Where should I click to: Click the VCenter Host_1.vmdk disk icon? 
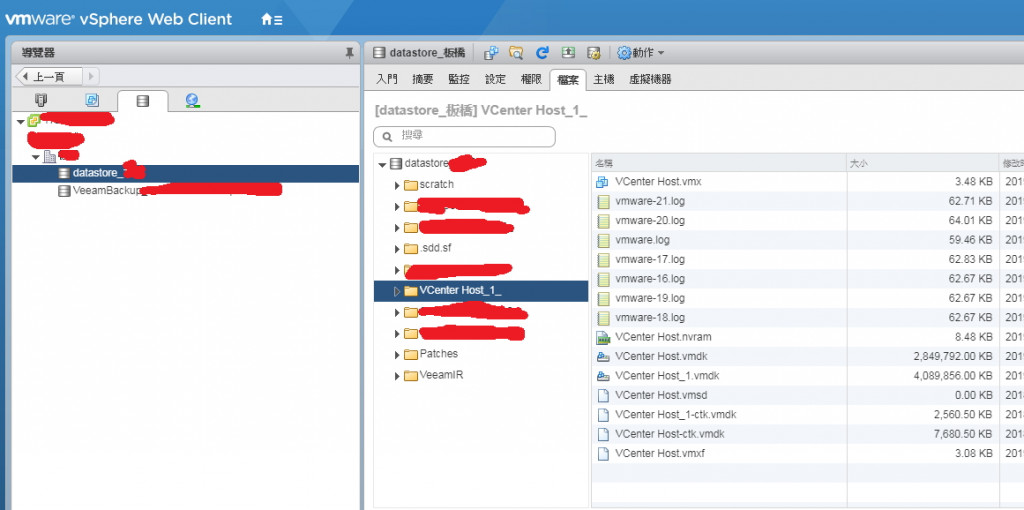(x=603, y=376)
